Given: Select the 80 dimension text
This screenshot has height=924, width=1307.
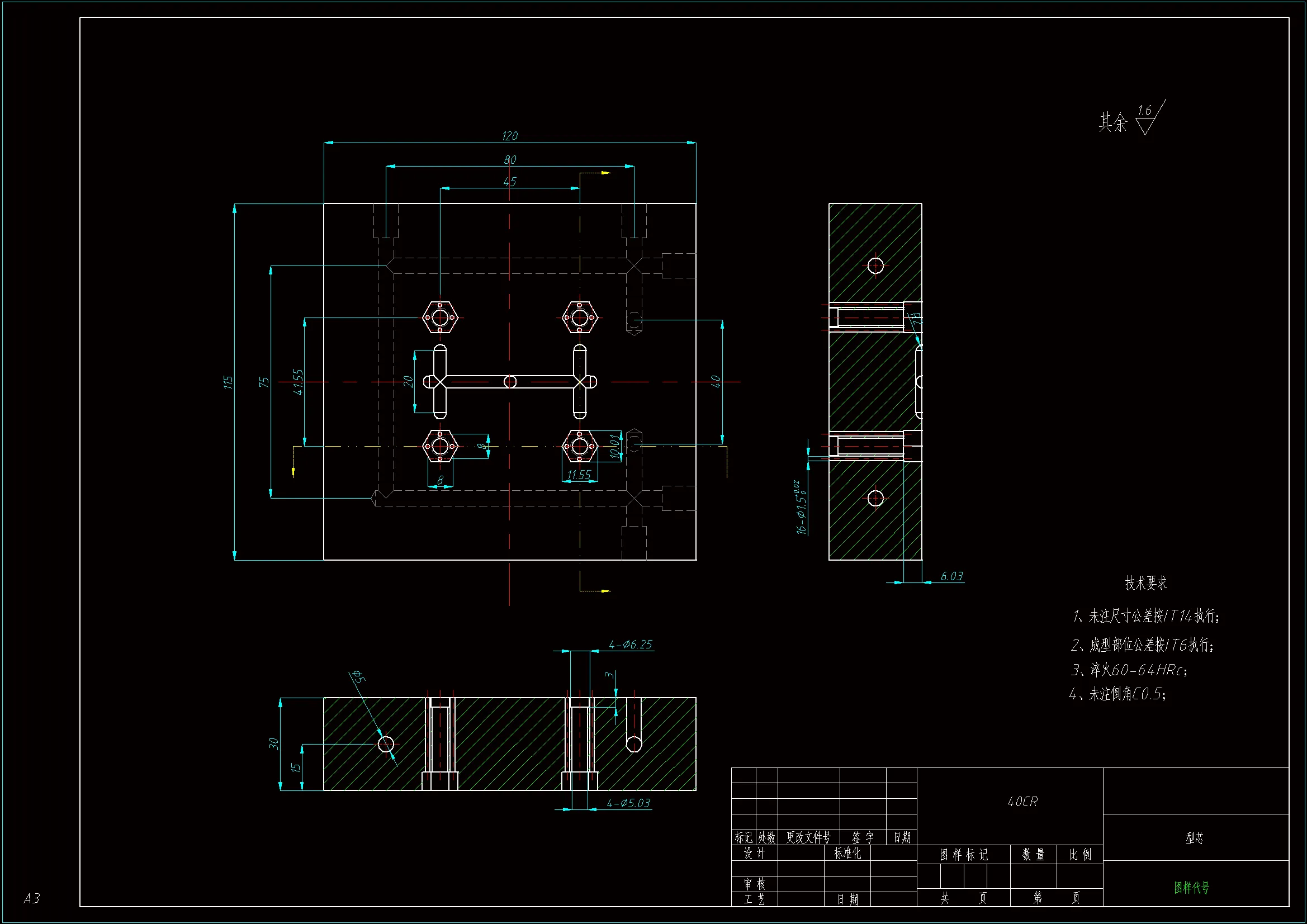Looking at the screenshot, I should point(509,160).
